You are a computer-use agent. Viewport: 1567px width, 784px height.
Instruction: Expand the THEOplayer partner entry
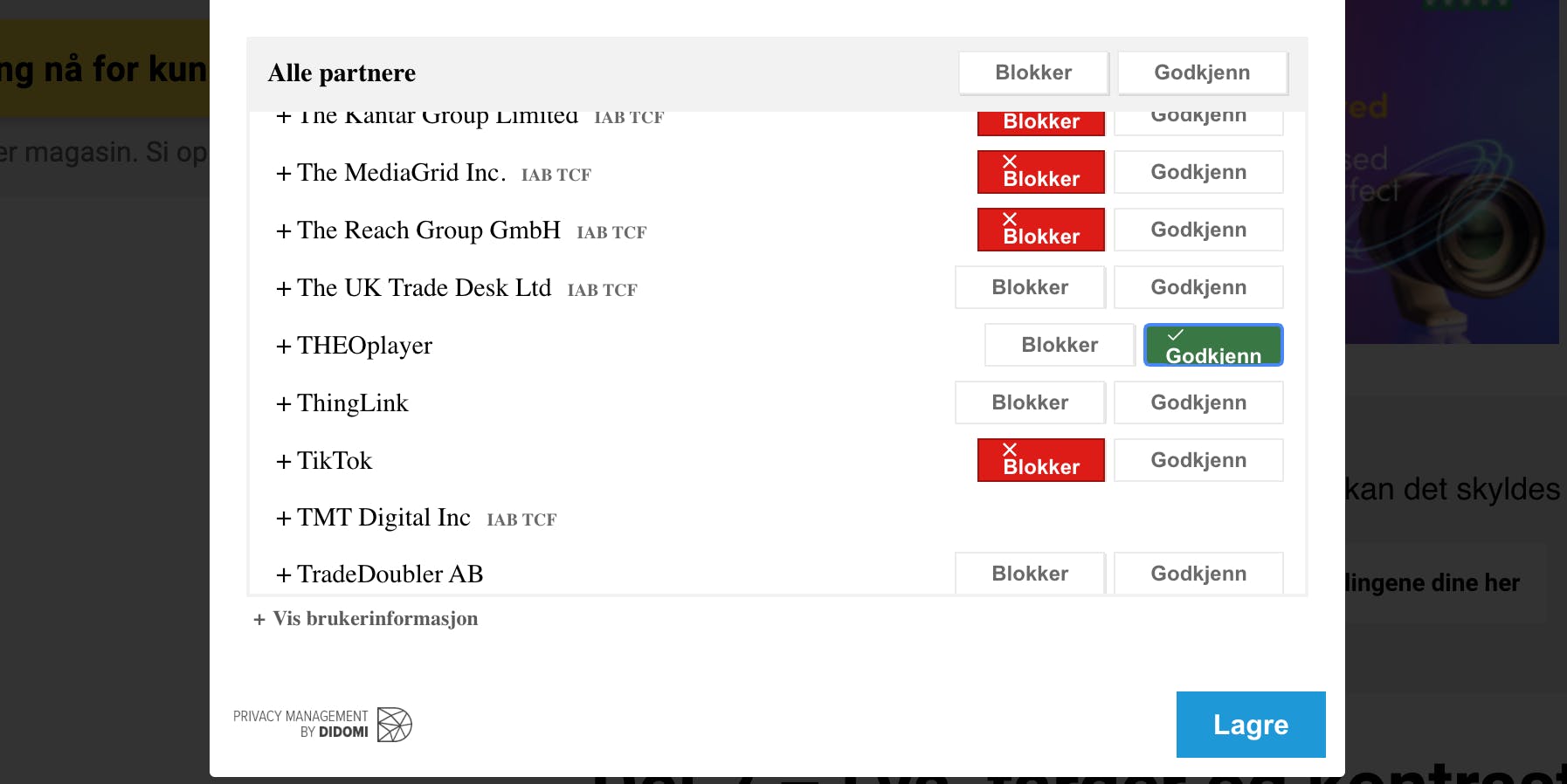click(x=354, y=346)
